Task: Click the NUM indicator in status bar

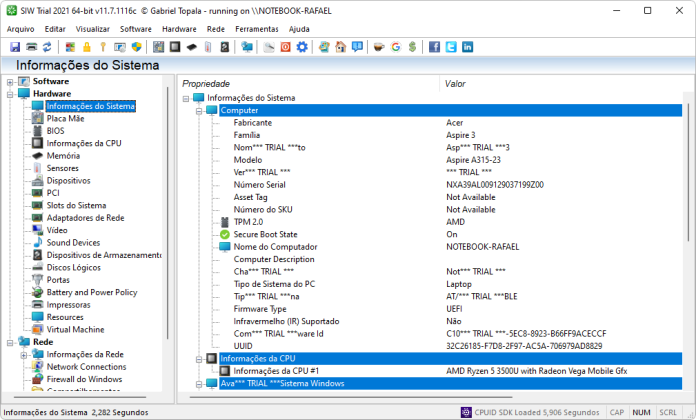Action: 641,412
